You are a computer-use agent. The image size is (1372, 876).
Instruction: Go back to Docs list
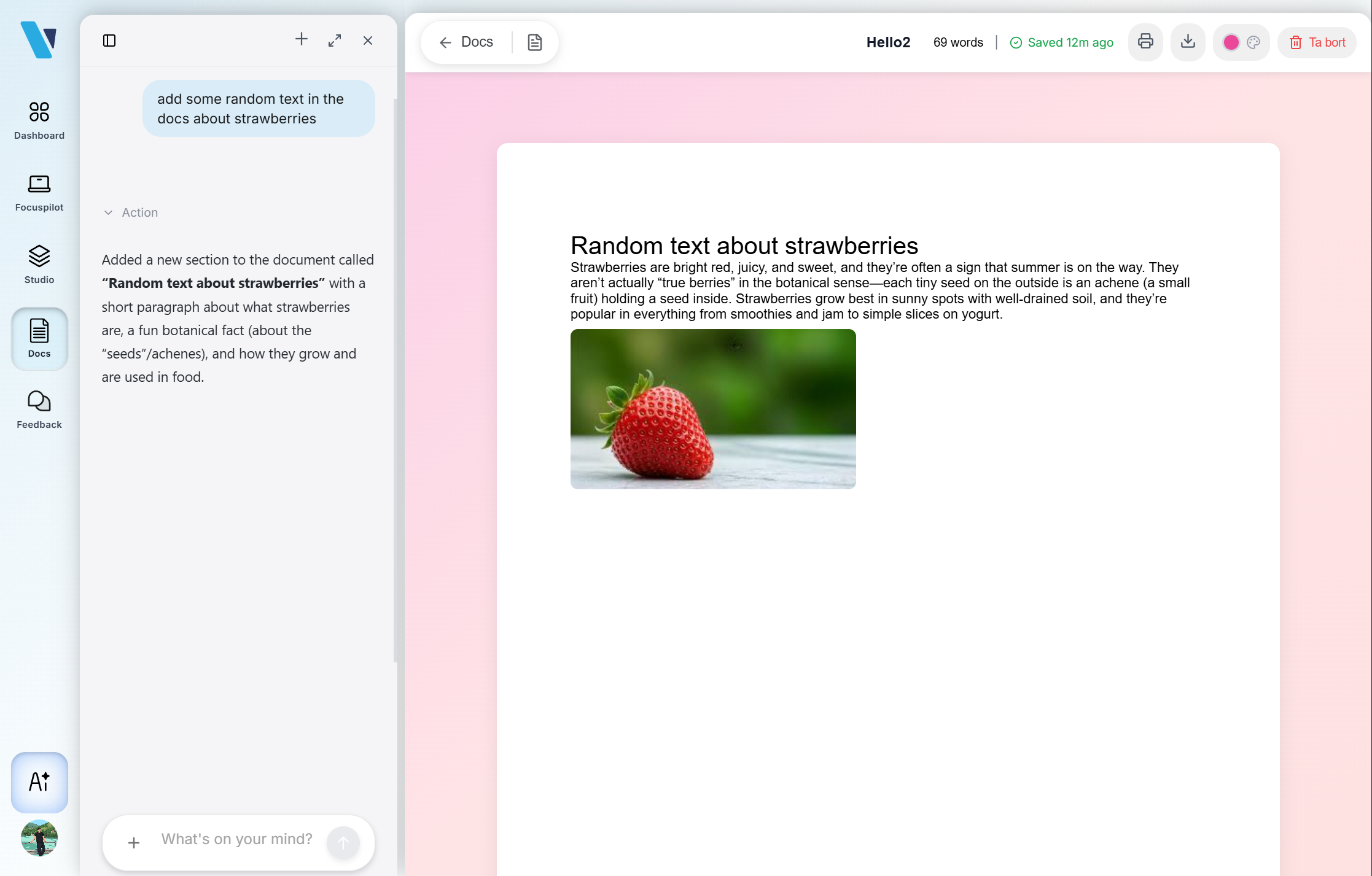(x=467, y=42)
